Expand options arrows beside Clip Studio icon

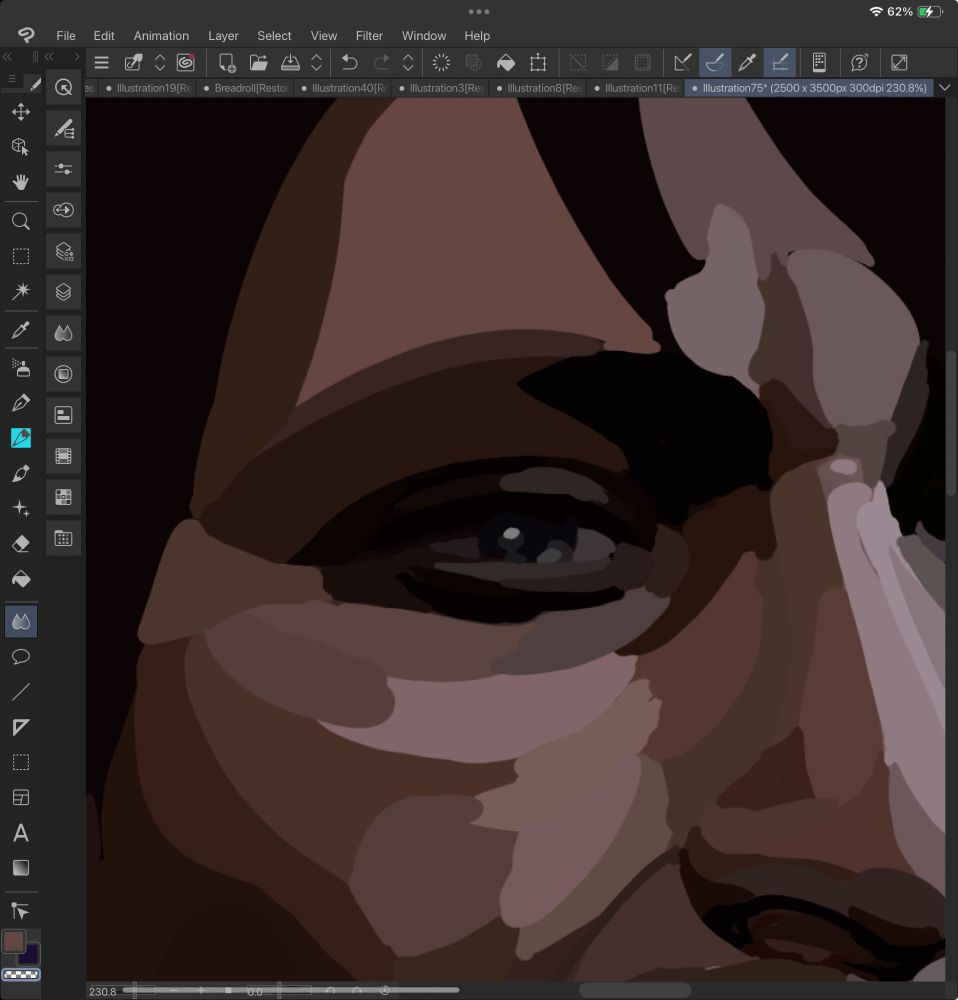click(x=160, y=62)
